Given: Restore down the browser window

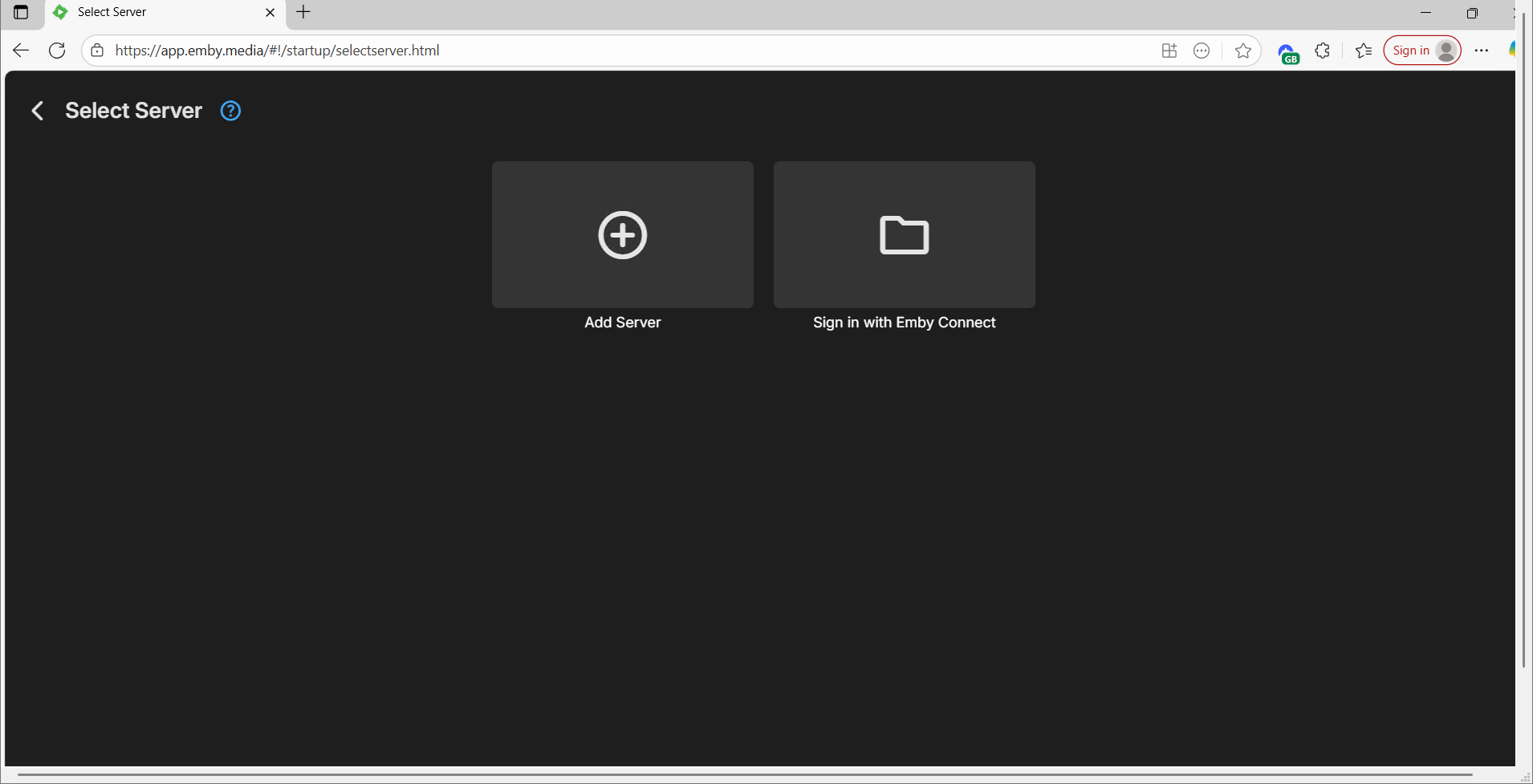Looking at the screenshot, I should coord(1472,13).
